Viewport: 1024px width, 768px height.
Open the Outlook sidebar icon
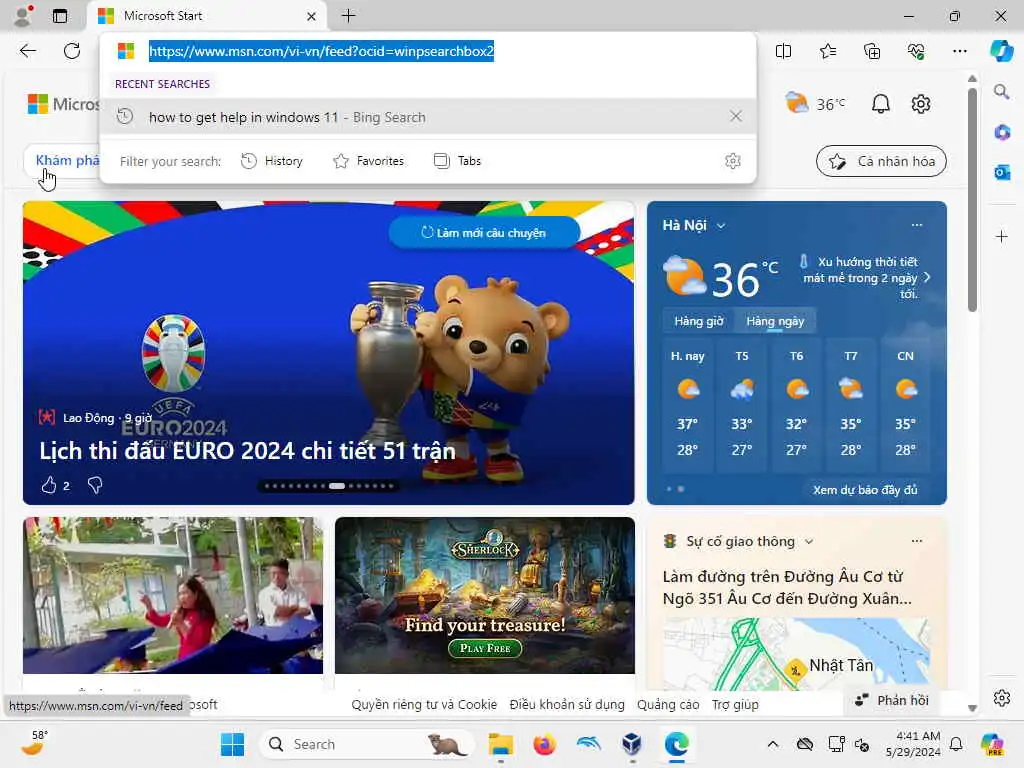[x=1001, y=172]
